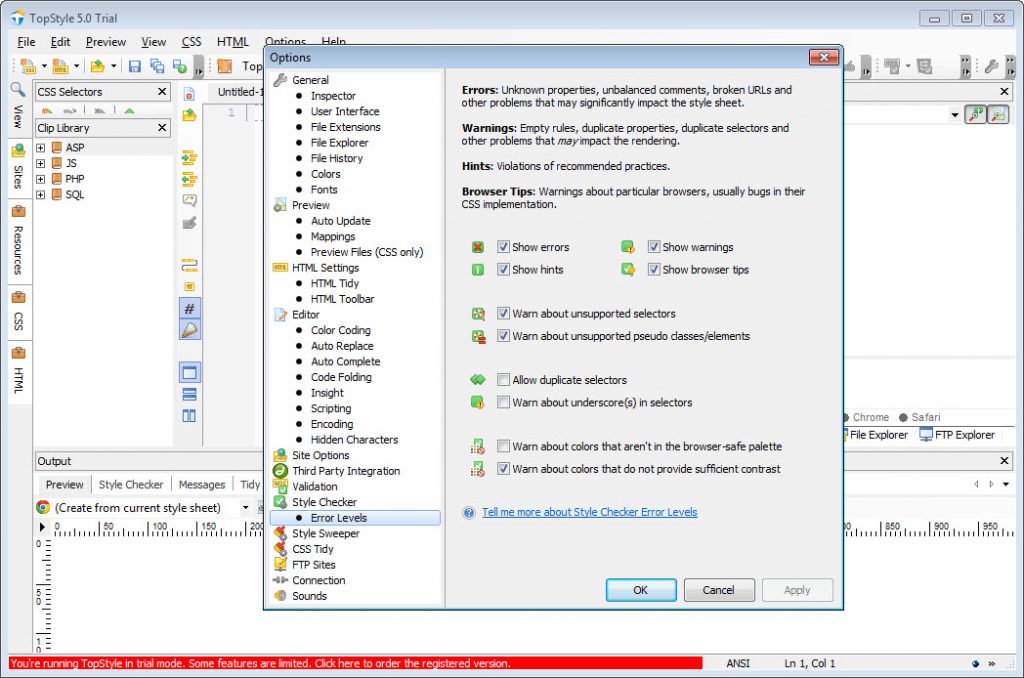Open the Preview menu
This screenshot has width=1024, height=678.
tap(106, 42)
